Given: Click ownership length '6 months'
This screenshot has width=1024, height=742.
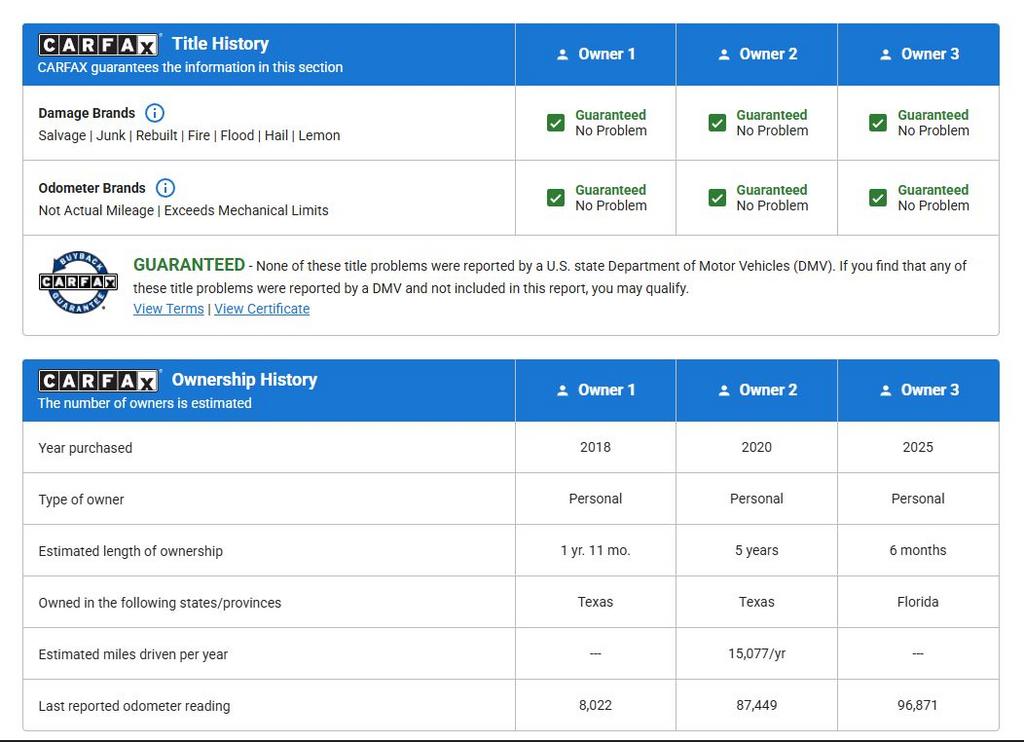Looking at the screenshot, I should point(918,551).
